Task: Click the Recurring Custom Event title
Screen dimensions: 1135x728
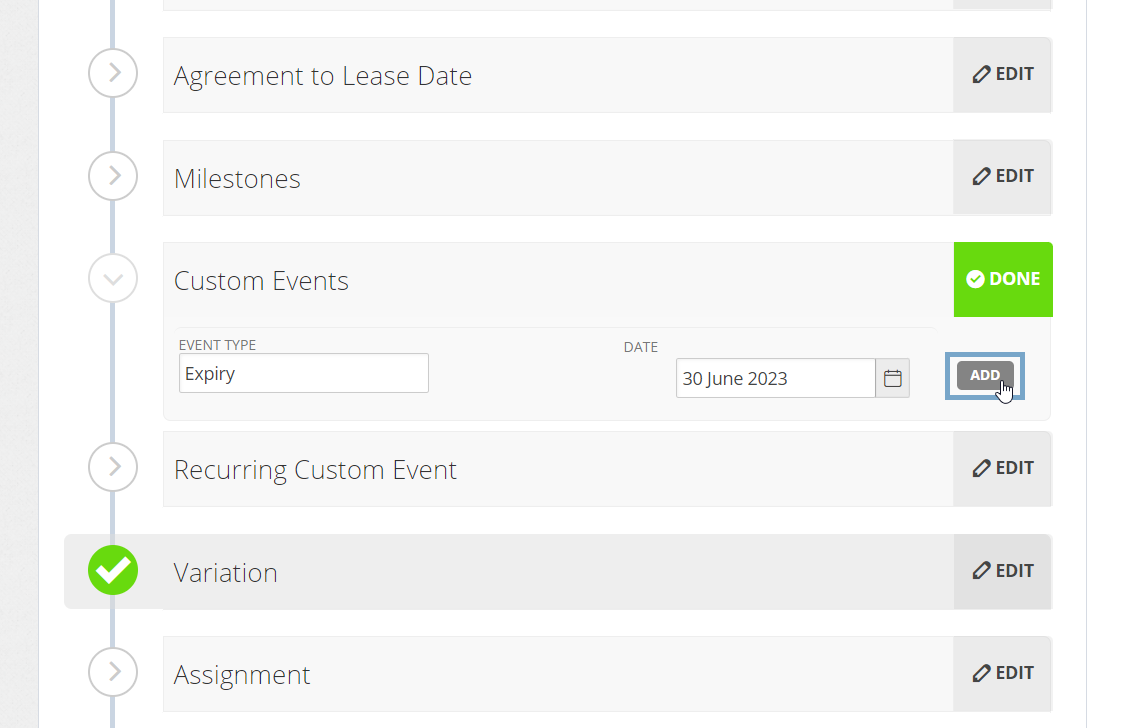Action: [x=316, y=470]
